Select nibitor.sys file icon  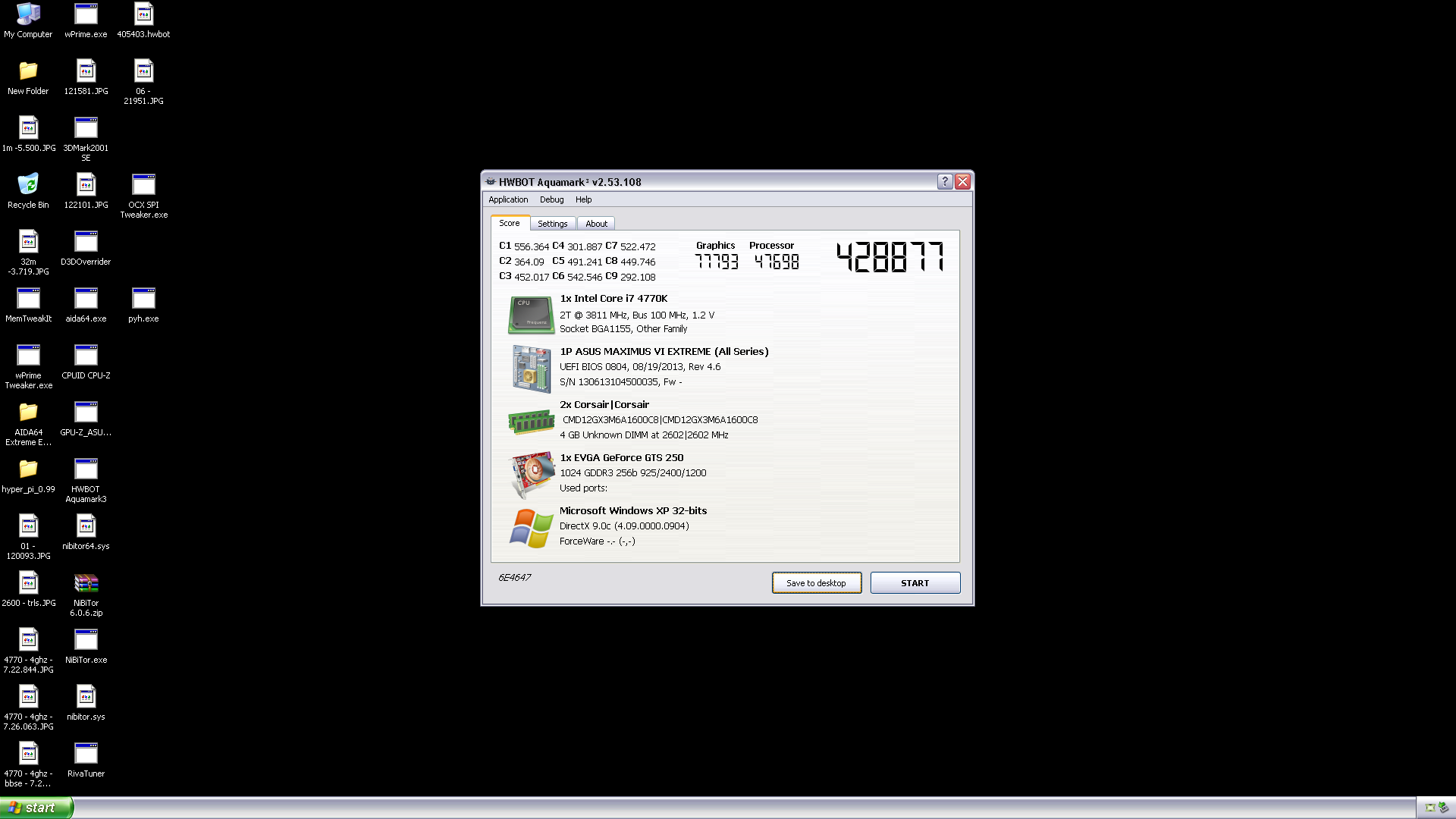[86, 703]
